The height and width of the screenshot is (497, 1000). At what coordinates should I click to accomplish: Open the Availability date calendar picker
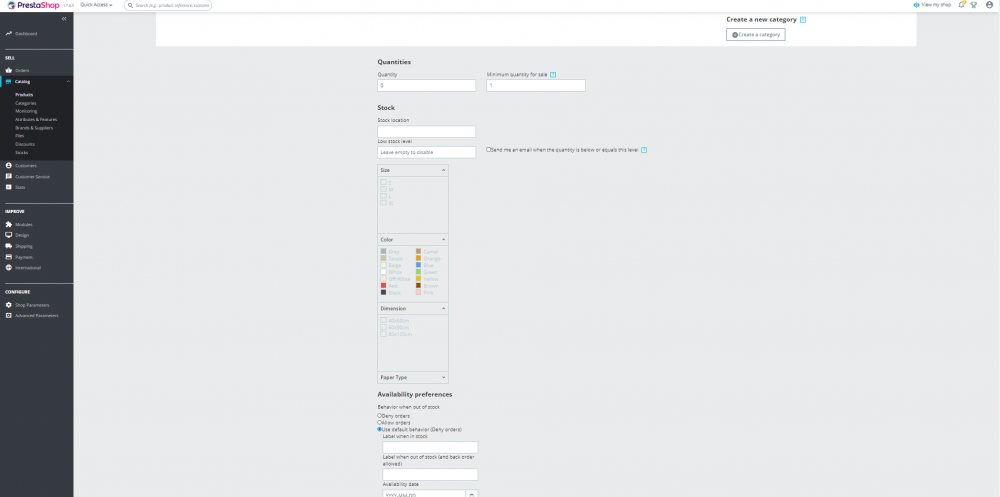[x=471, y=494]
